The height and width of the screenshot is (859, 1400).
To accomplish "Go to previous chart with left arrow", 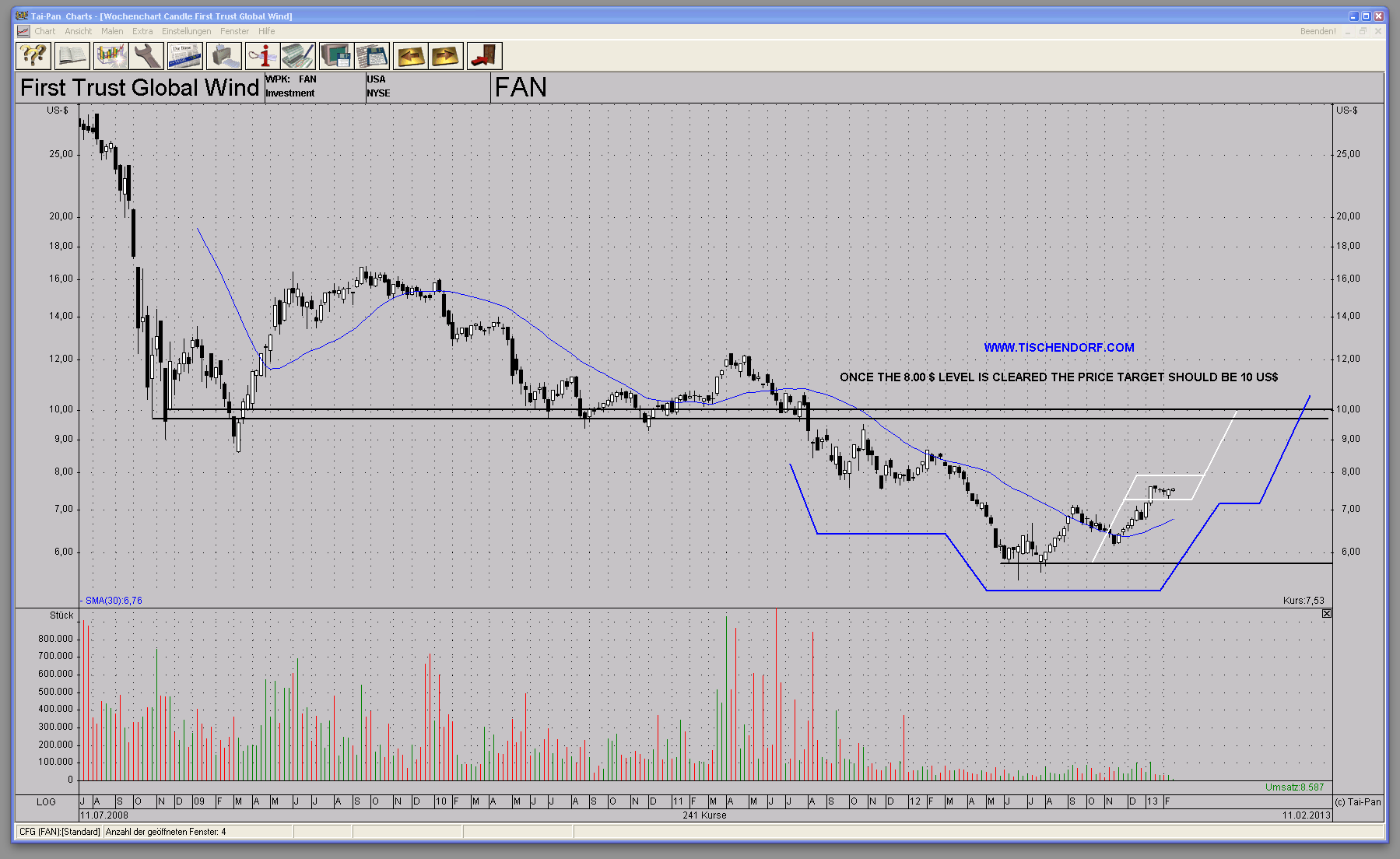I will 410,56.
